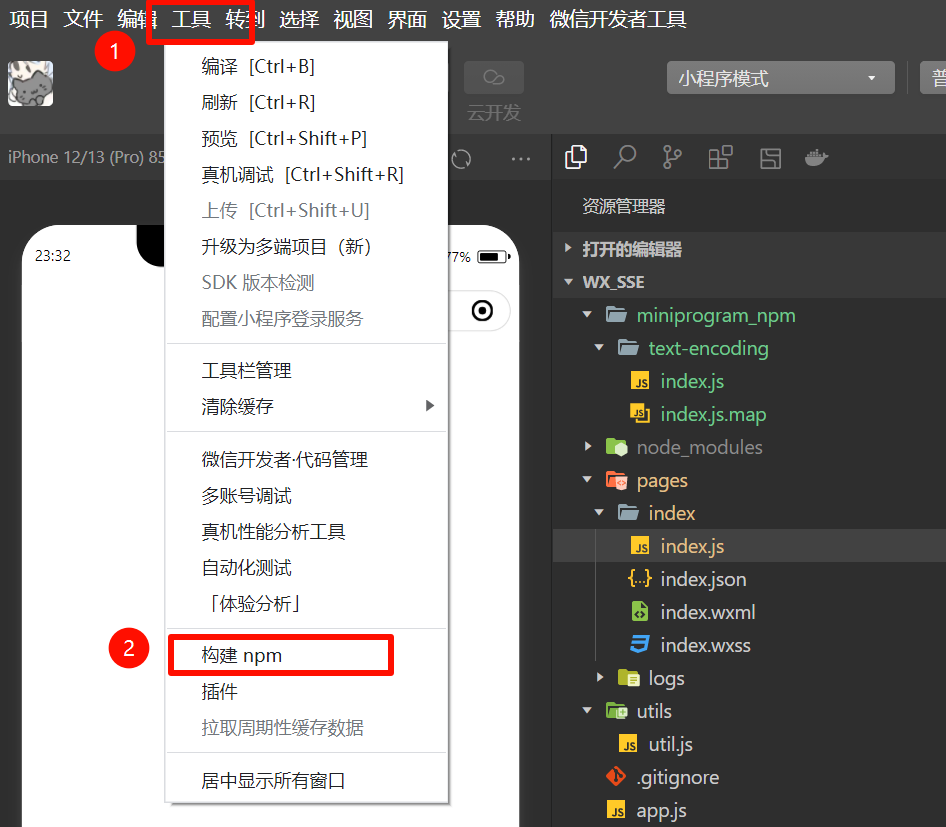Collapse the text-encoding folder arrow
Viewport: 946px width, 827px height.
tap(599, 347)
